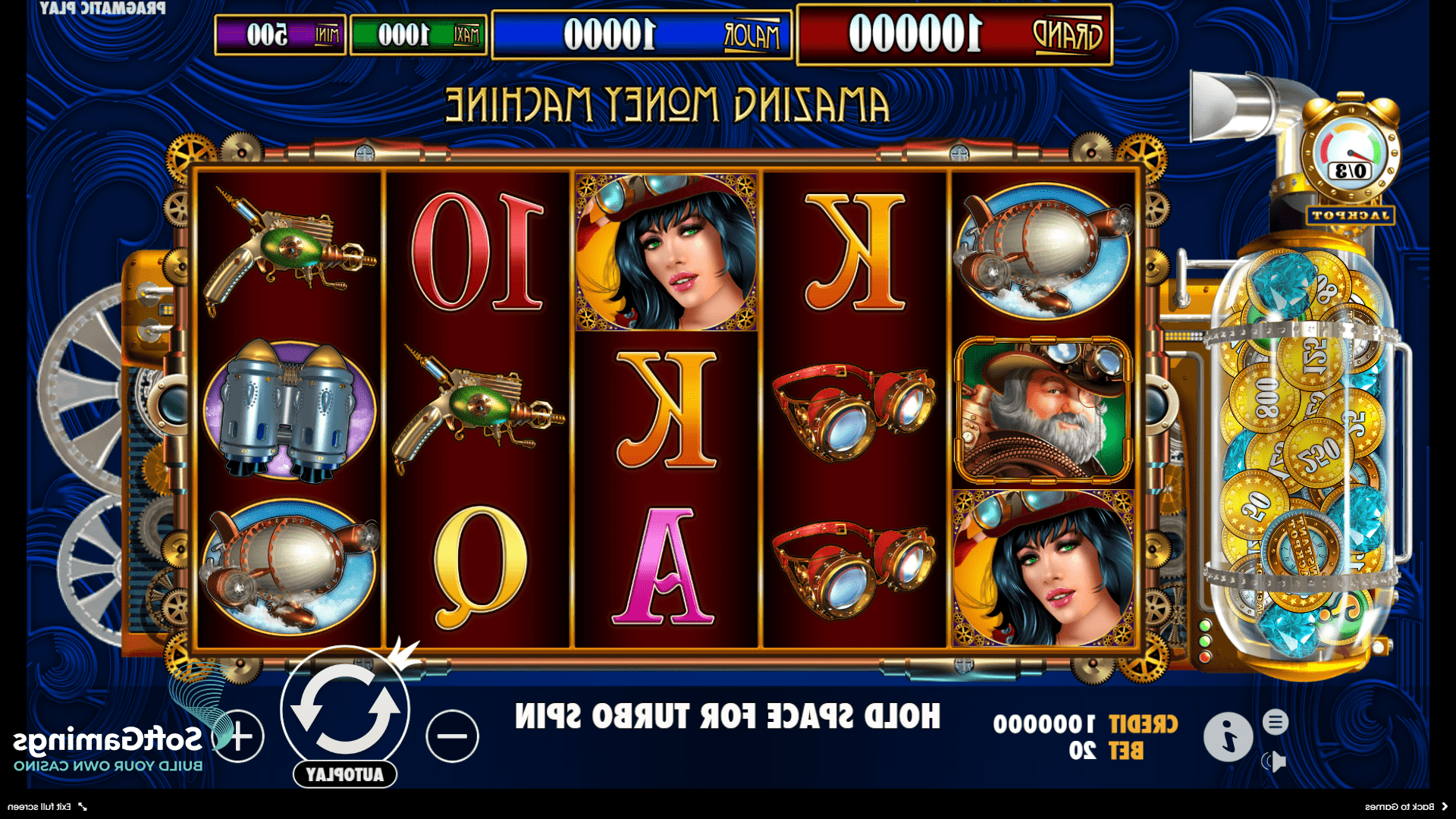Viewport: 1456px width, 819px height.
Task: Click the bearded old man symbol
Action: (1043, 409)
